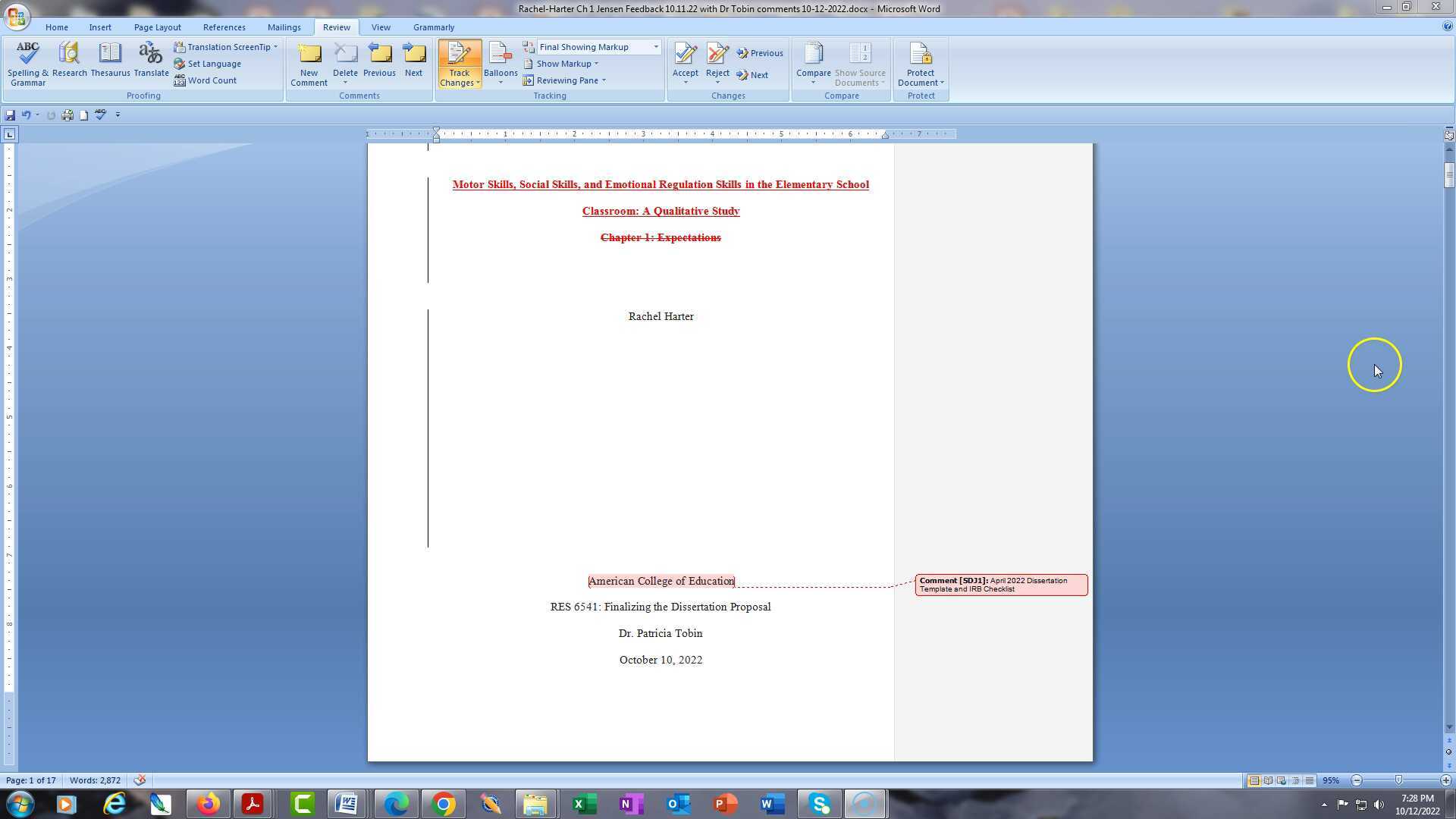Screen dimensions: 1456x819
Task: Open the Compare documents tool
Action: [813, 57]
